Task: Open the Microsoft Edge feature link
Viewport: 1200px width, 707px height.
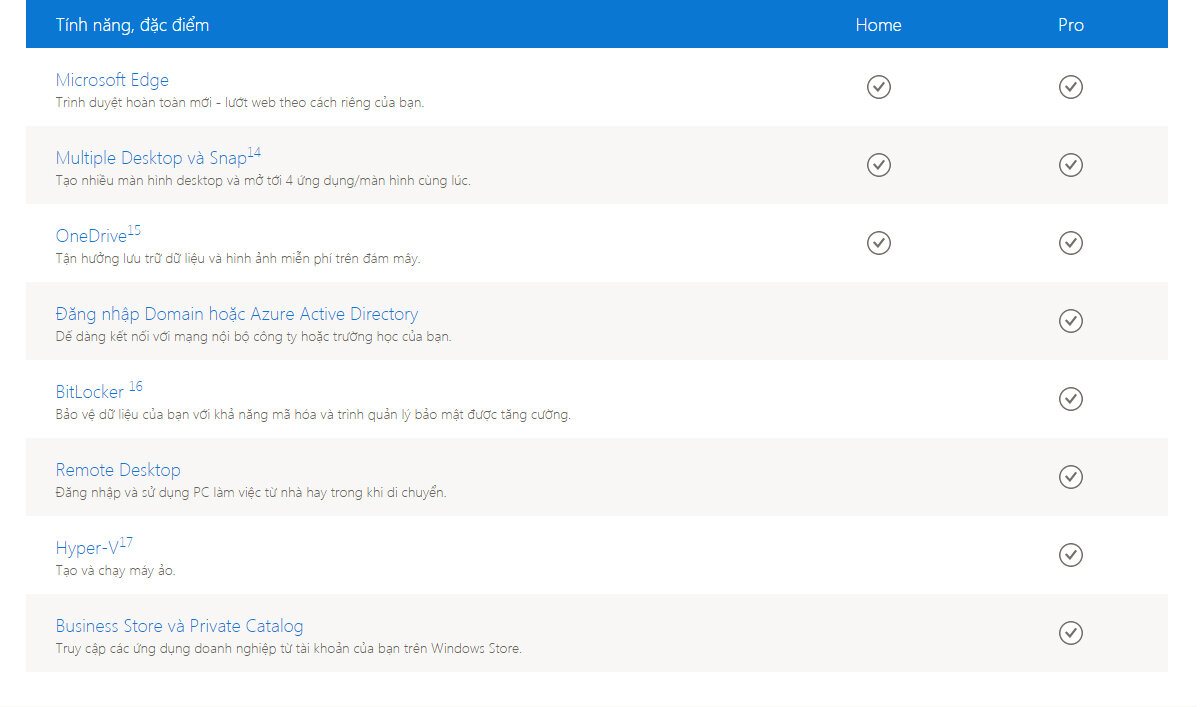Action: point(112,80)
